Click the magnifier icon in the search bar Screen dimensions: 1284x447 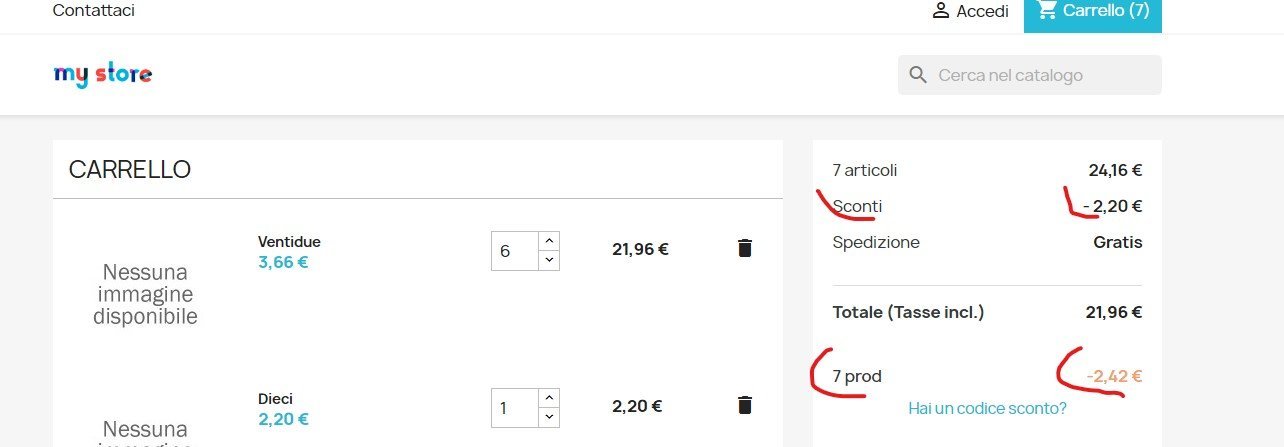pos(918,75)
